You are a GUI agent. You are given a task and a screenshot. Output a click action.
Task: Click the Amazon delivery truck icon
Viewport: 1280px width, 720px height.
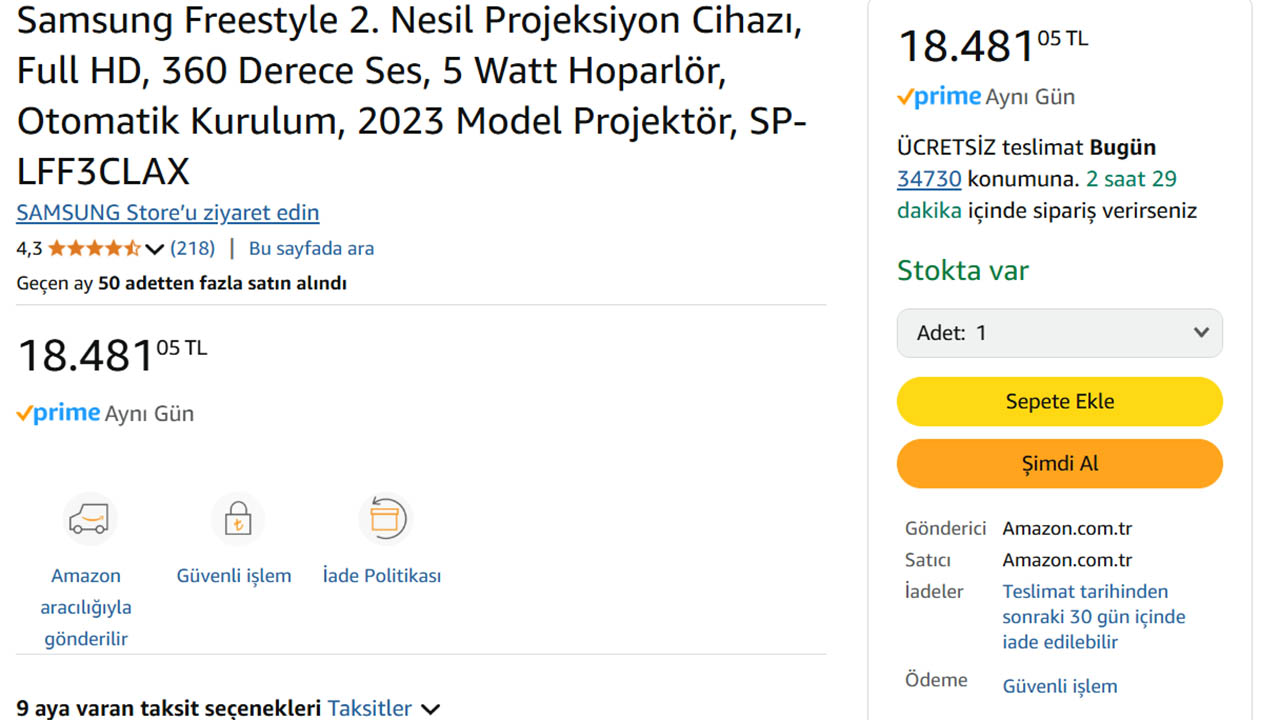click(x=89, y=519)
